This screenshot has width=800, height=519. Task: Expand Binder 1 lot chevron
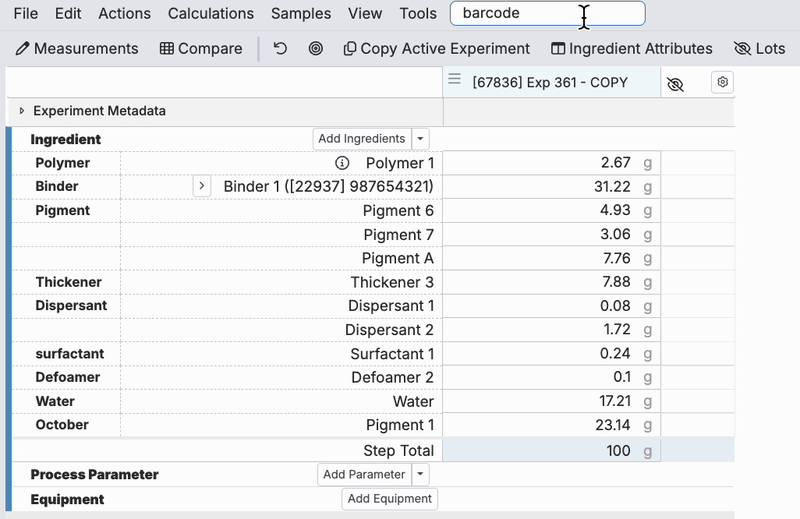(202, 186)
